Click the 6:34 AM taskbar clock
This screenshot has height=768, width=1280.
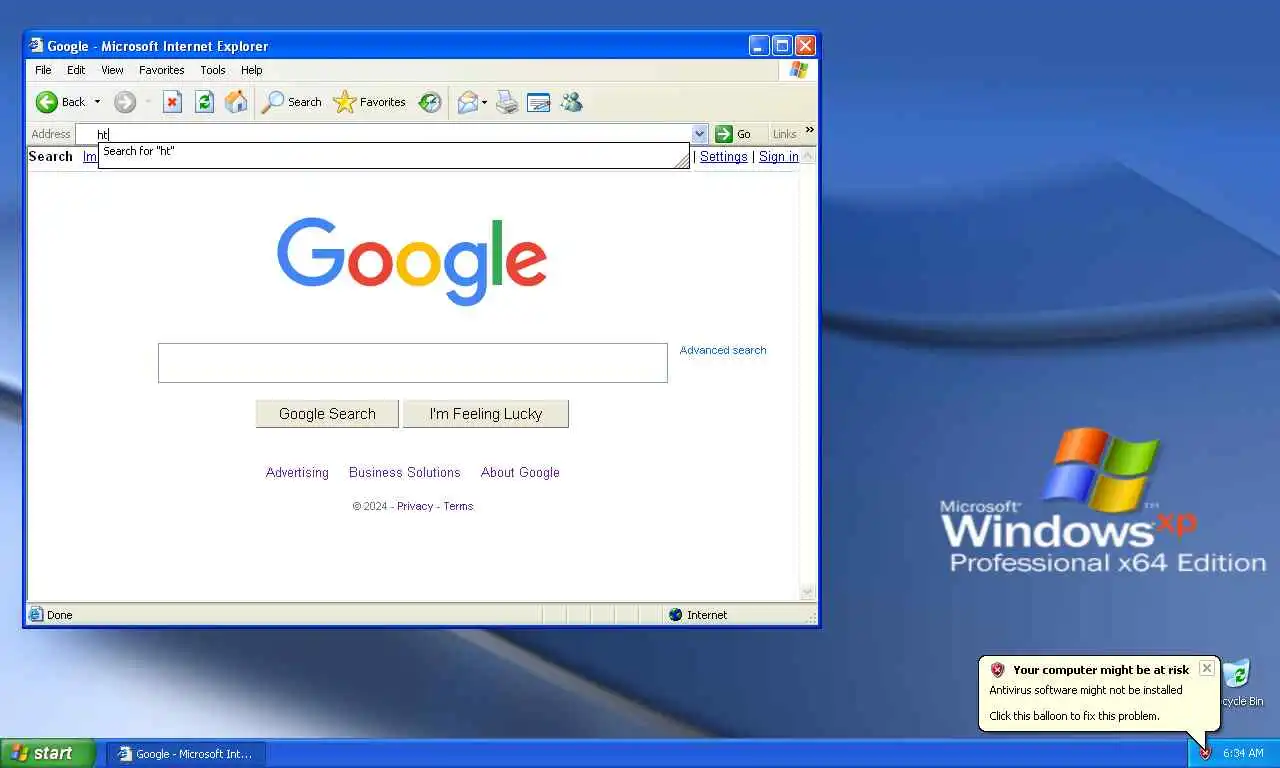[1243, 753]
